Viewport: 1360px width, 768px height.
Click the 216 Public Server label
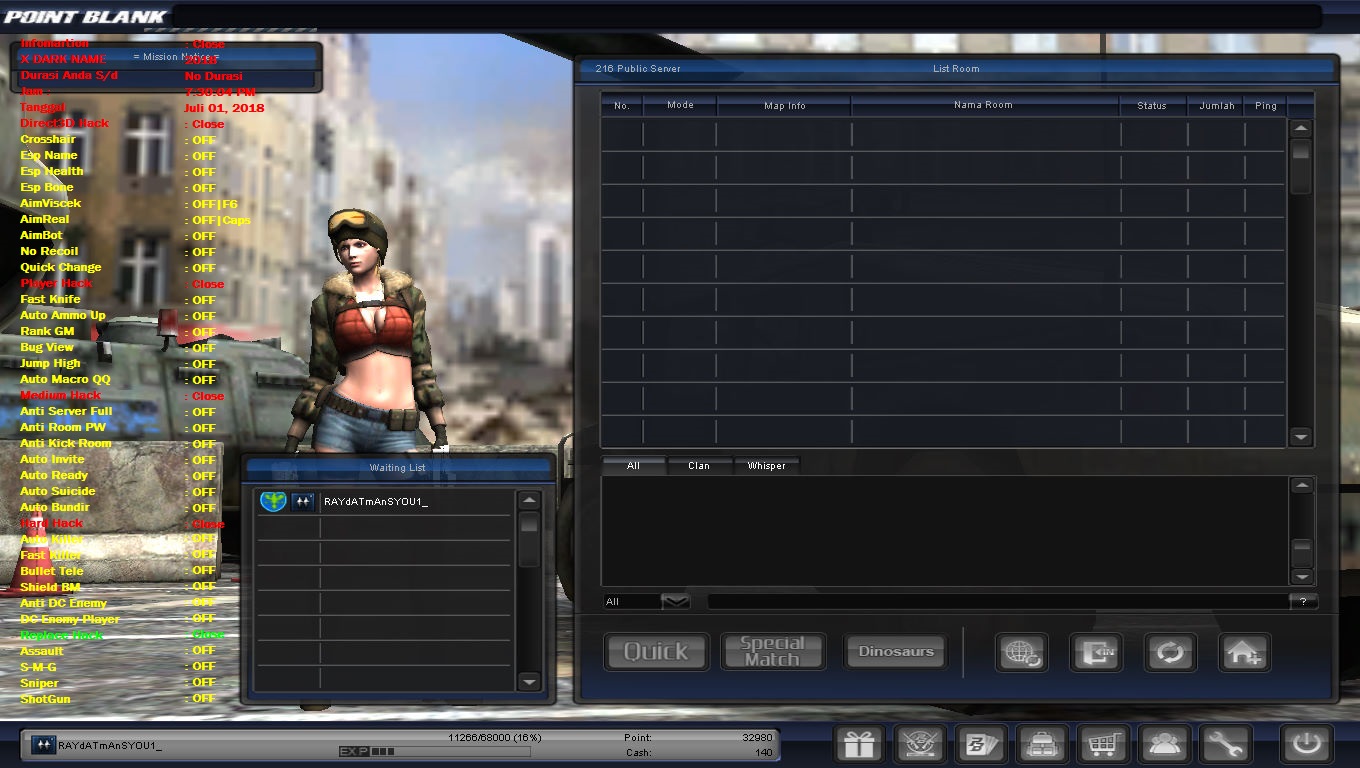tap(638, 69)
